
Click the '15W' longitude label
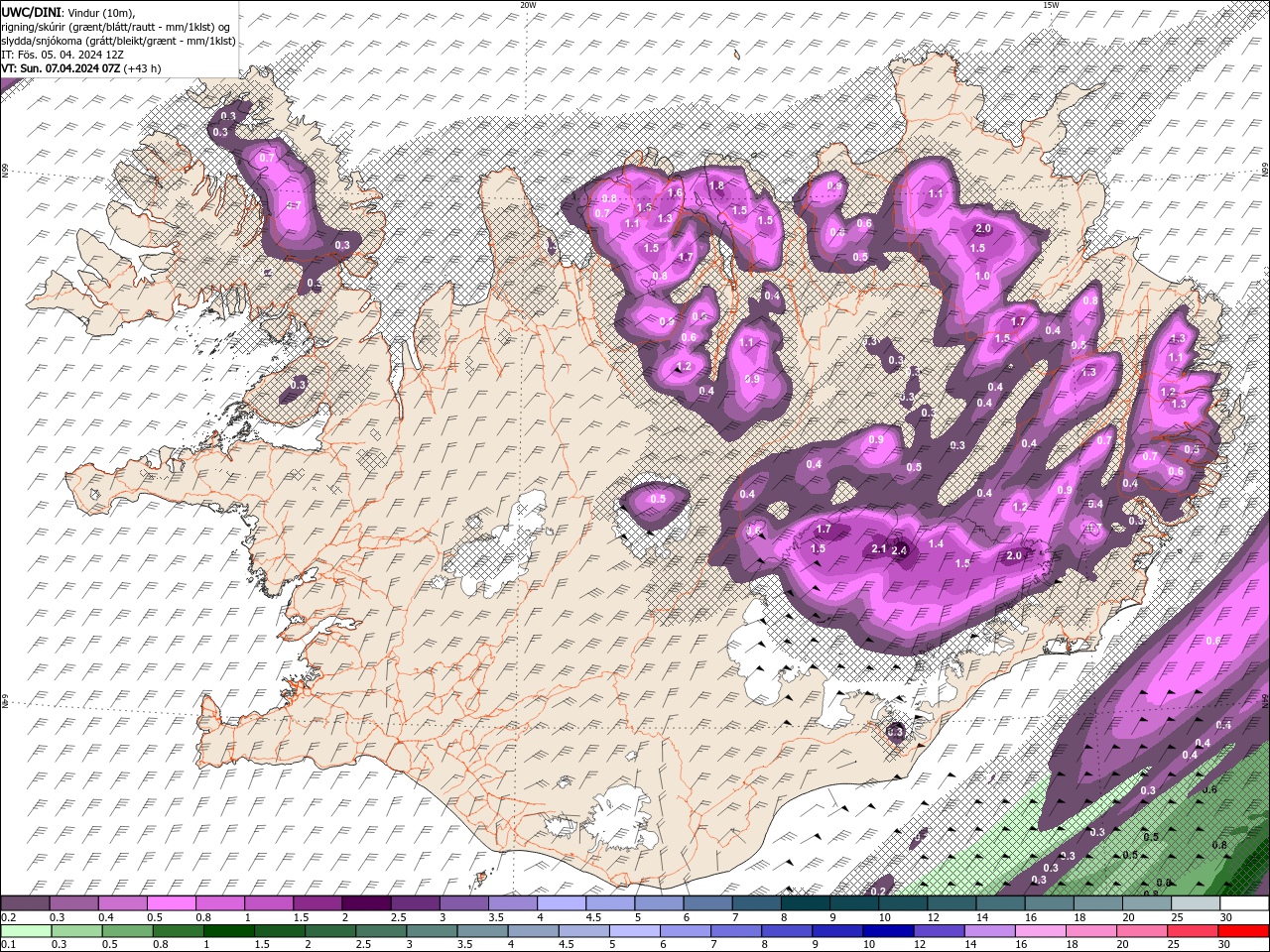coord(1051,4)
